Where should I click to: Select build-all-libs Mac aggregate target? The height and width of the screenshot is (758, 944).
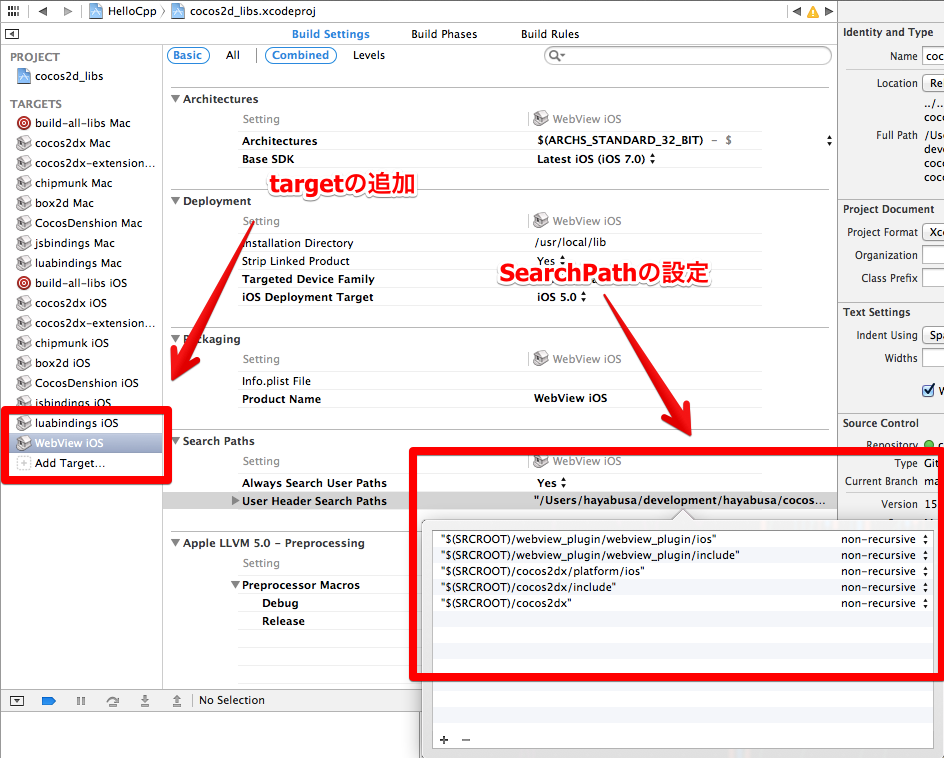tap(82, 123)
